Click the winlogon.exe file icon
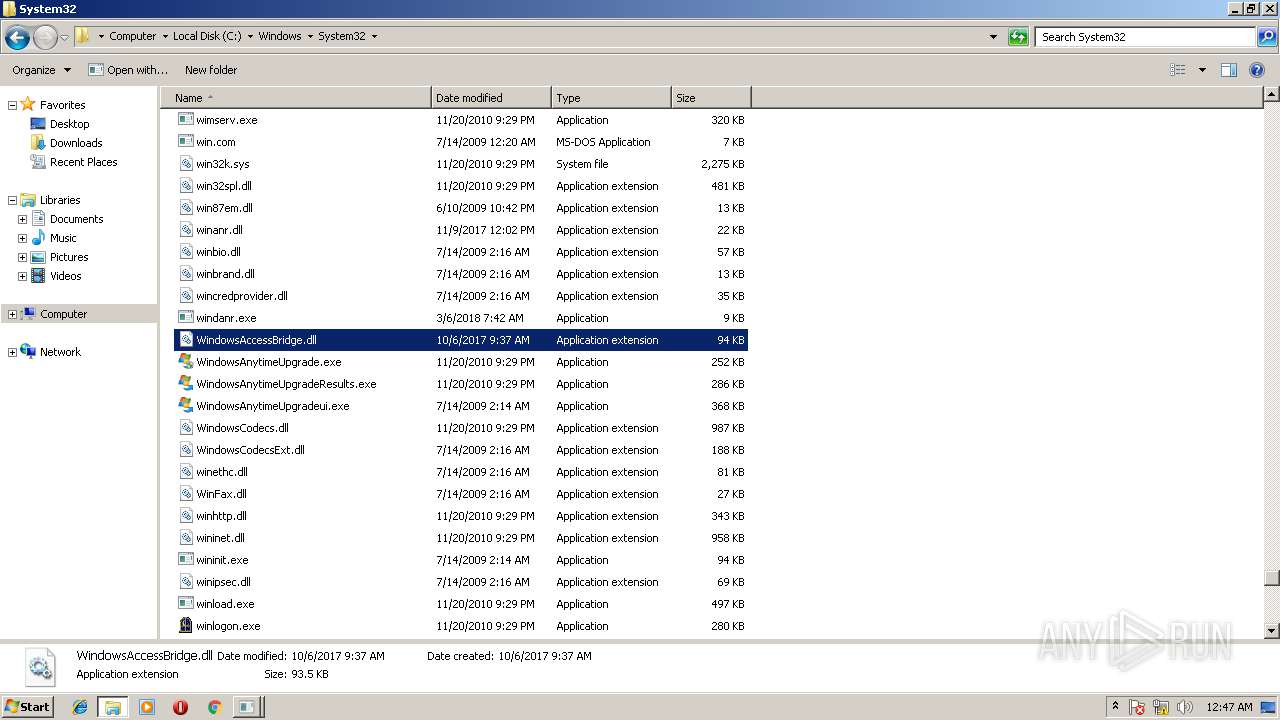 186,626
